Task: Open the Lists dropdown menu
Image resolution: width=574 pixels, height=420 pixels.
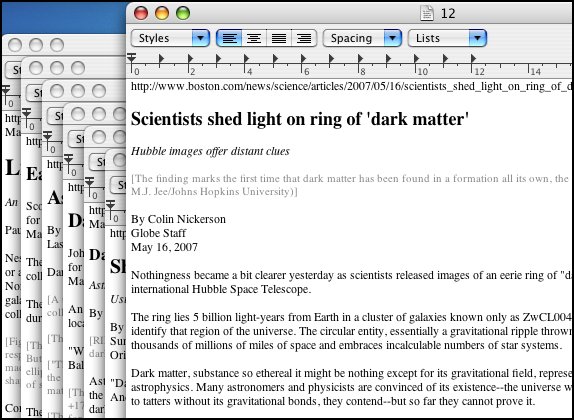Action: click(447, 38)
